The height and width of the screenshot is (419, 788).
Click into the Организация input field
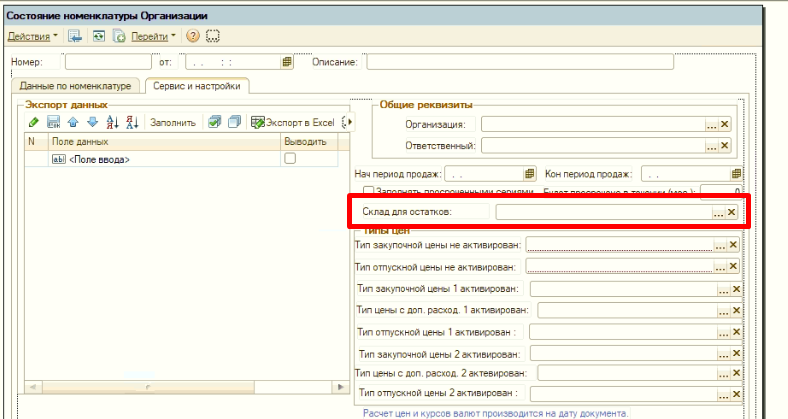coord(592,124)
